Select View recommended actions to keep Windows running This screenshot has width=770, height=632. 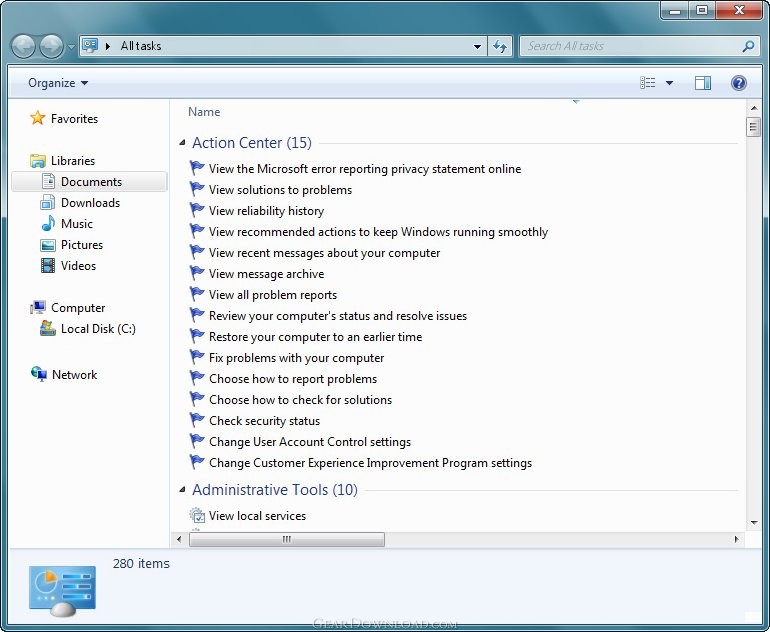[378, 232]
